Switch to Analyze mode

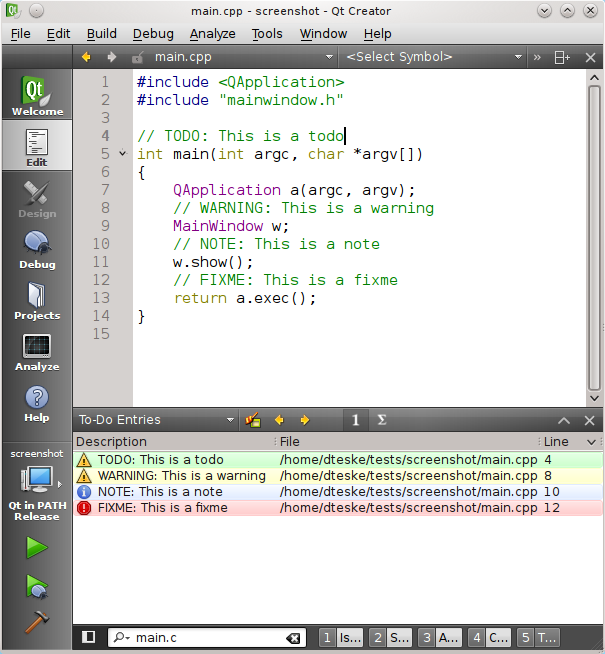tap(37, 352)
